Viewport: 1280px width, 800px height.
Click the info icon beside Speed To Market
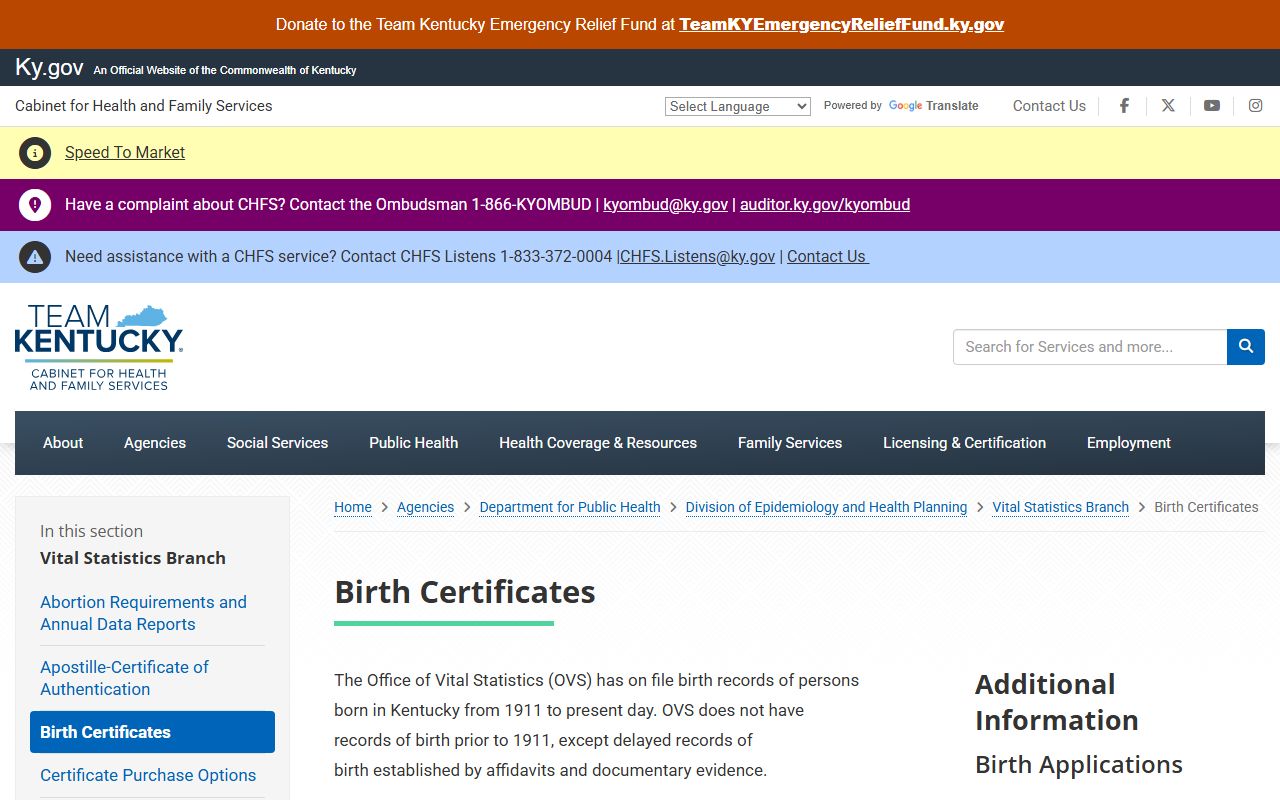pos(35,153)
